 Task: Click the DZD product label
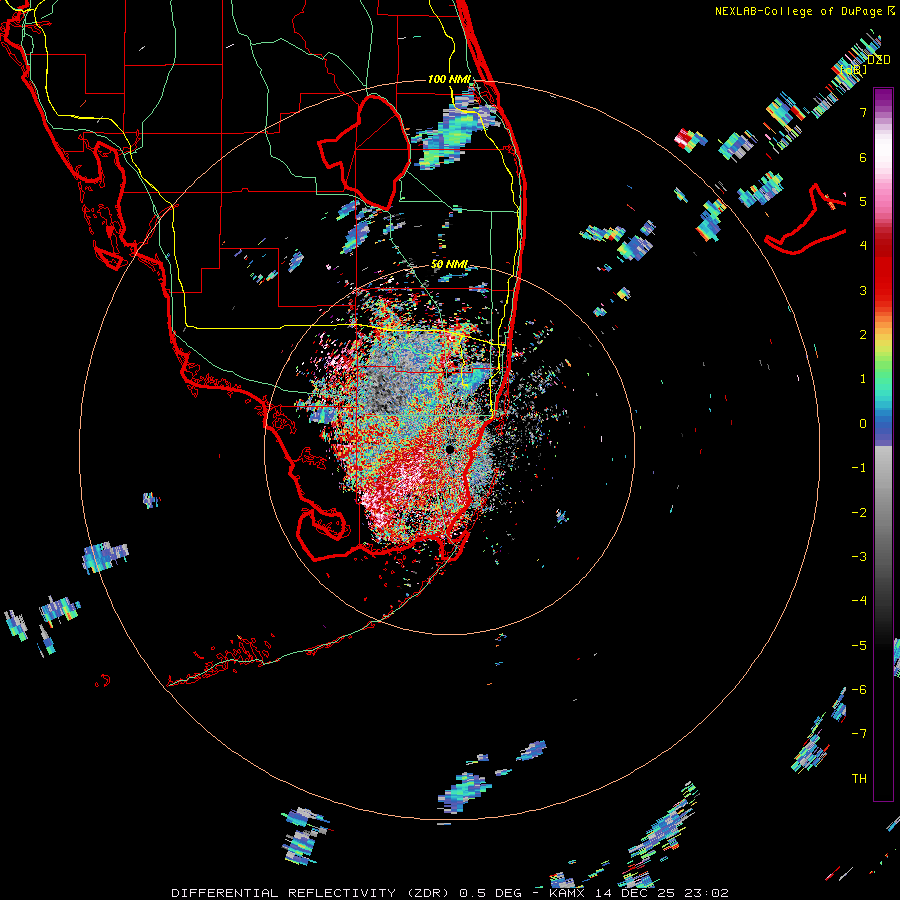point(879,60)
